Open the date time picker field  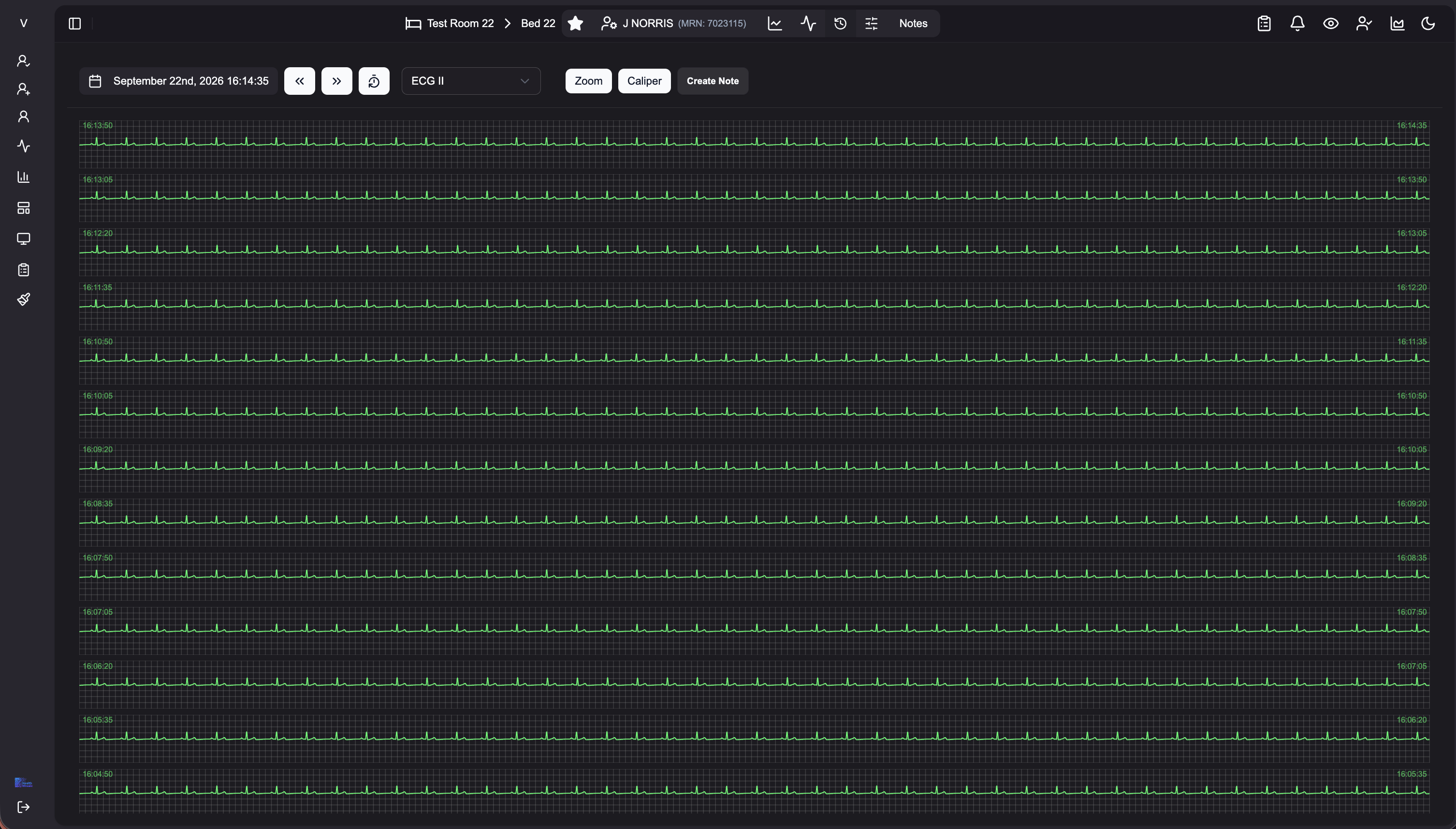tap(178, 81)
